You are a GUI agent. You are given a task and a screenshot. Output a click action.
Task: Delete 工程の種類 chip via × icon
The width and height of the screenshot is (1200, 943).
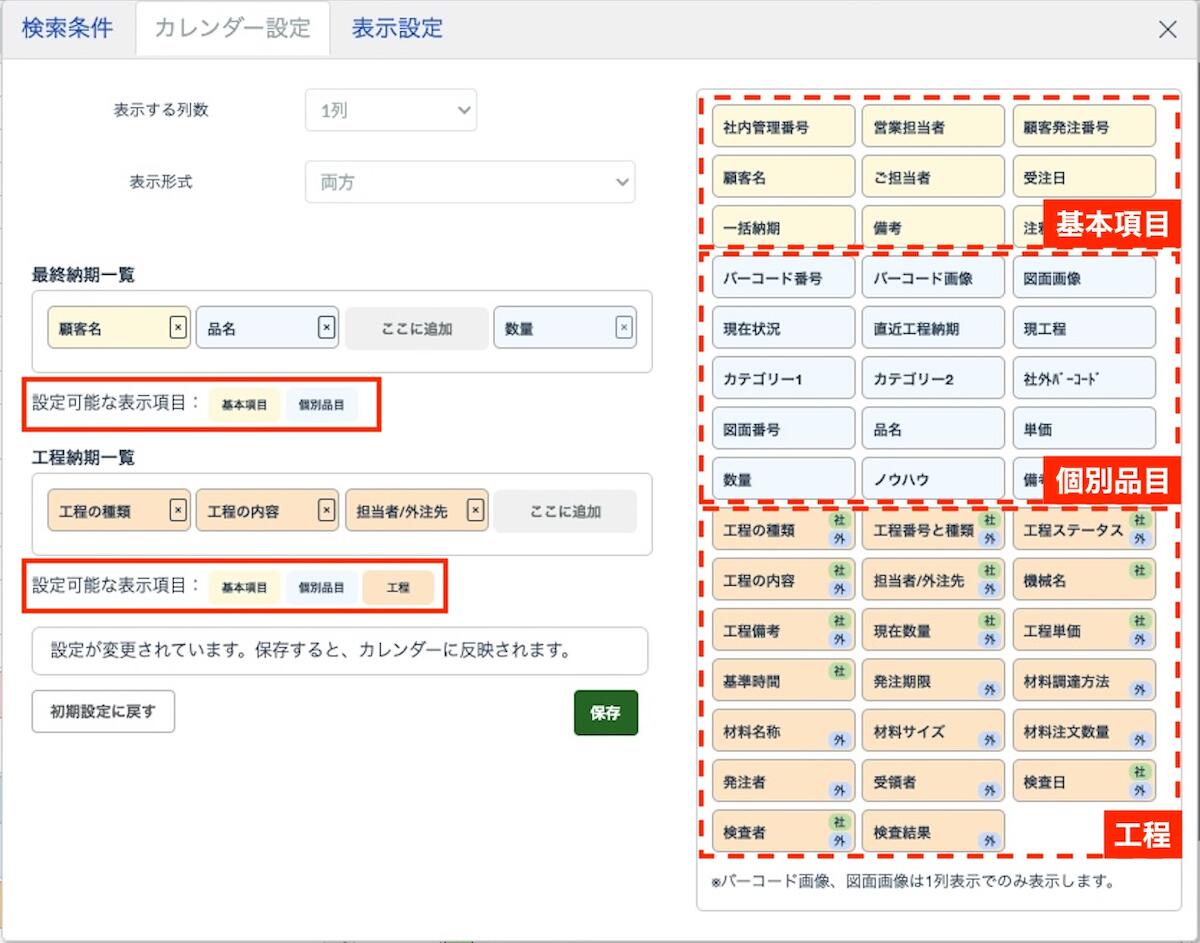point(178,511)
